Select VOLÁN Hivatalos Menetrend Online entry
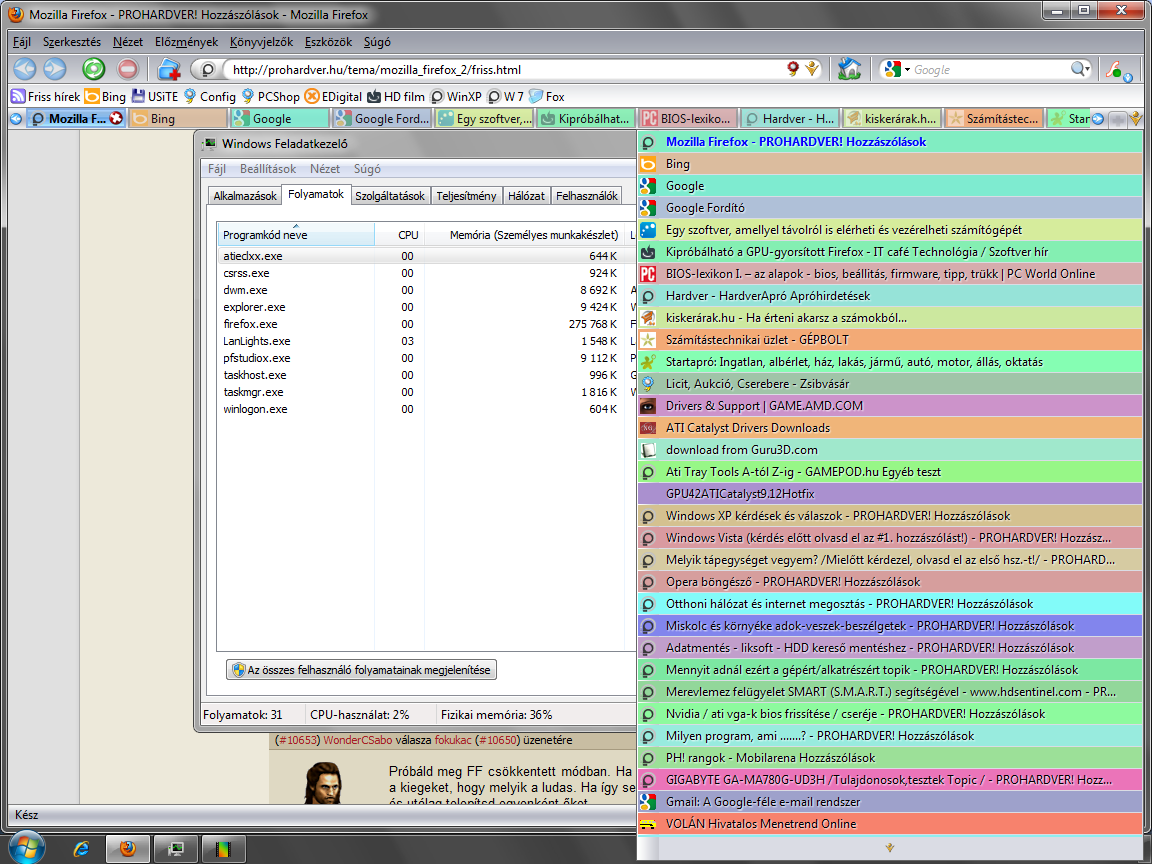Image resolution: width=1152 pixels, height=864 pixels. point(890,824)
